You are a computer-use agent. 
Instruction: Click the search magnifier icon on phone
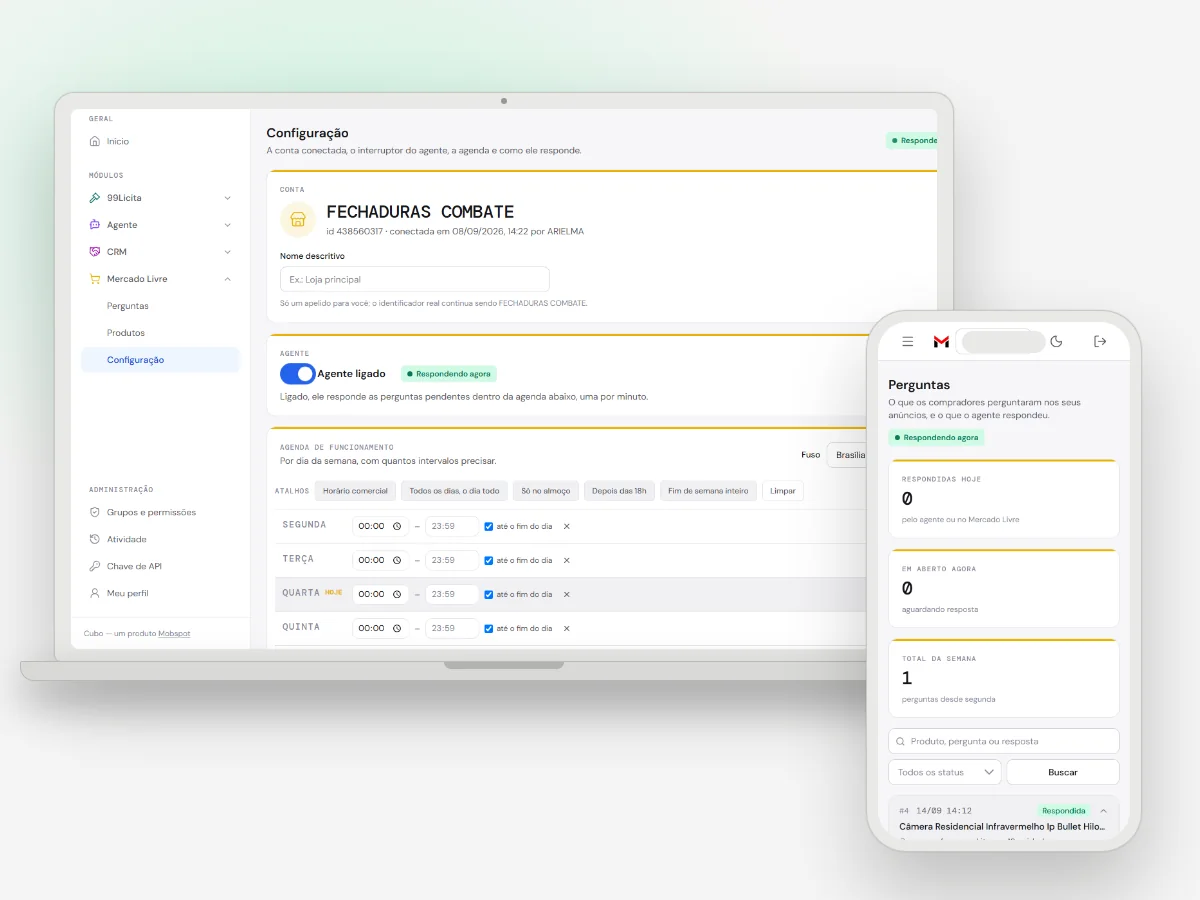click(x=901, y=742)
